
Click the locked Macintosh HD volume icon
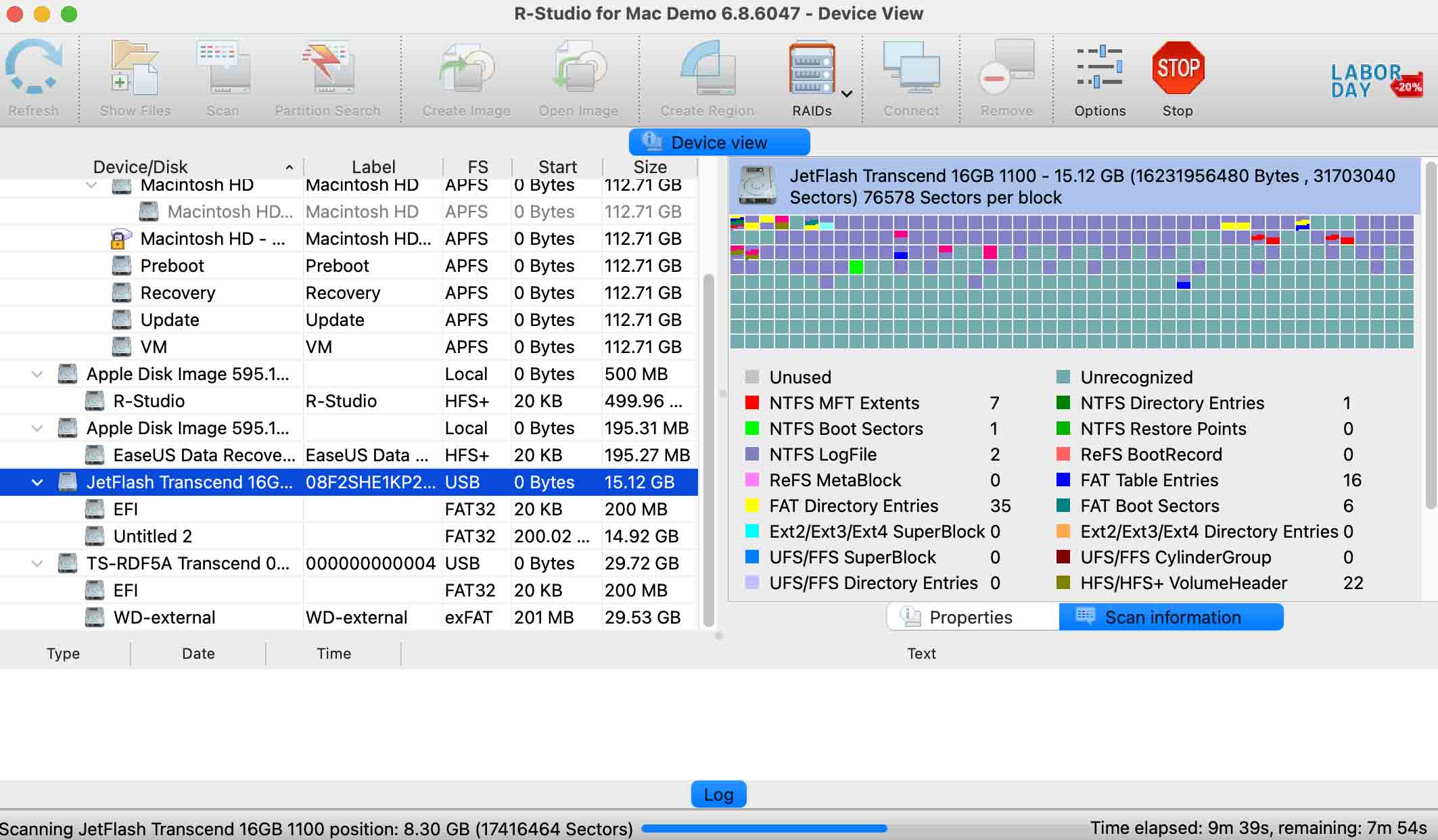[120, 239]
